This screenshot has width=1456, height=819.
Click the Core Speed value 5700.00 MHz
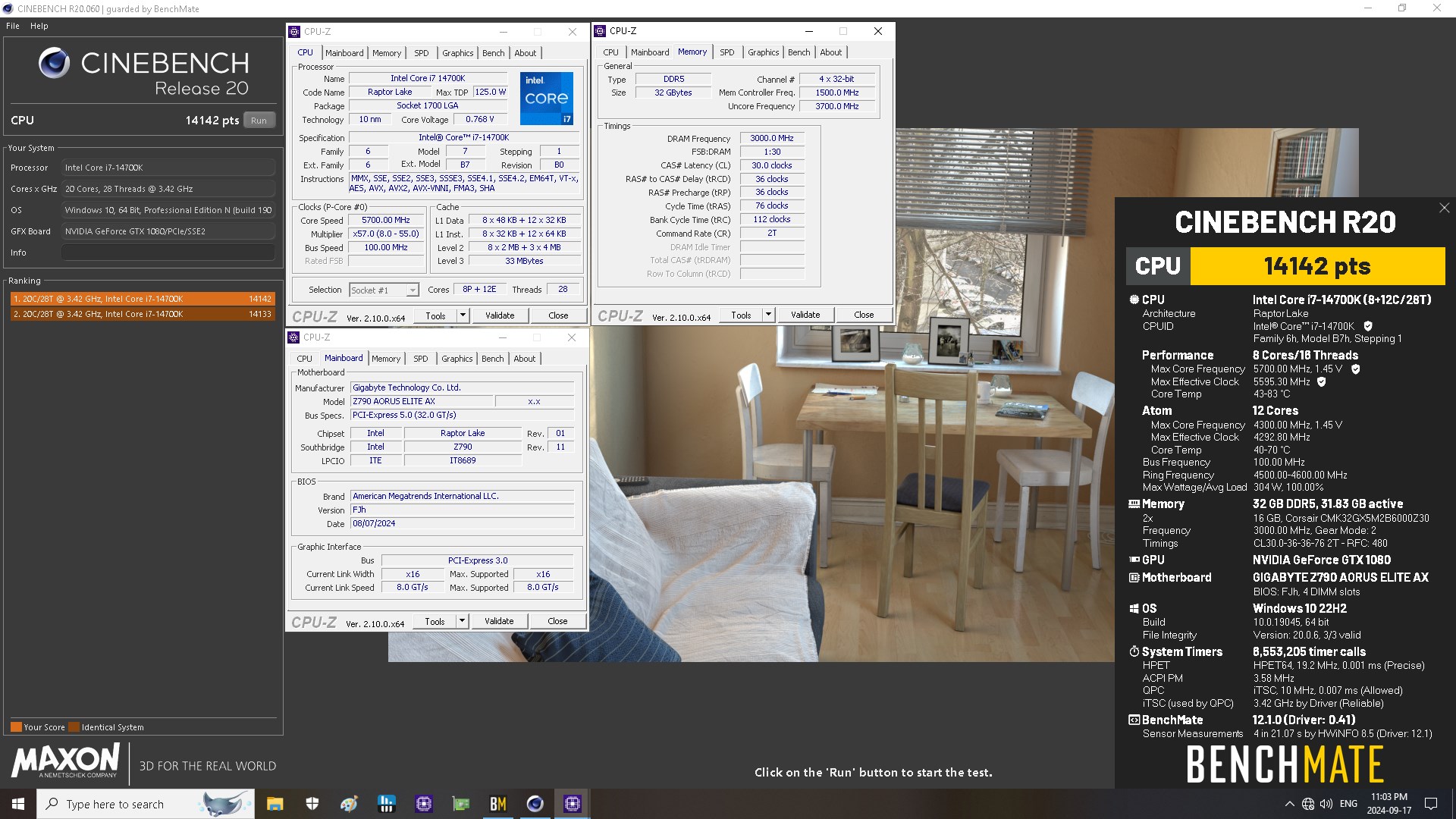pyautogui.click(x=386, y=220)
